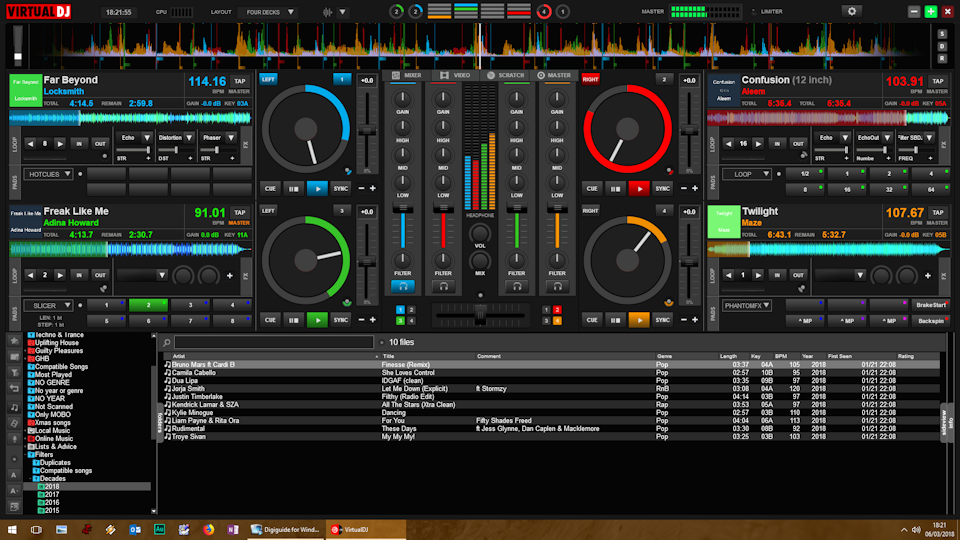Screen dimensions: 960x540
Task: Select slicer pad 2 on deck 3
Action: pyautogui.click(x=148, y=304)
